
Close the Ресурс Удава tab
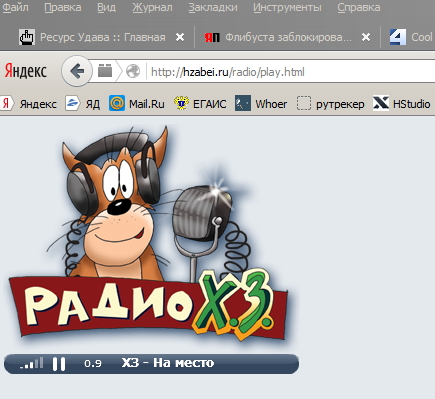point(180,37)
